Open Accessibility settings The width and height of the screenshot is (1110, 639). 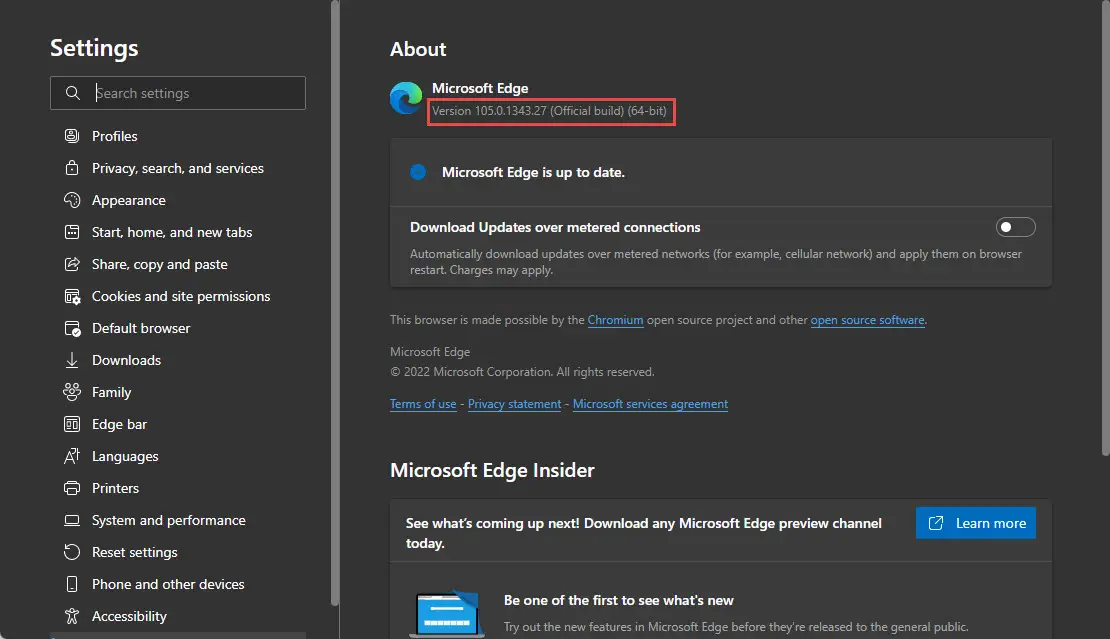[130, 616]
